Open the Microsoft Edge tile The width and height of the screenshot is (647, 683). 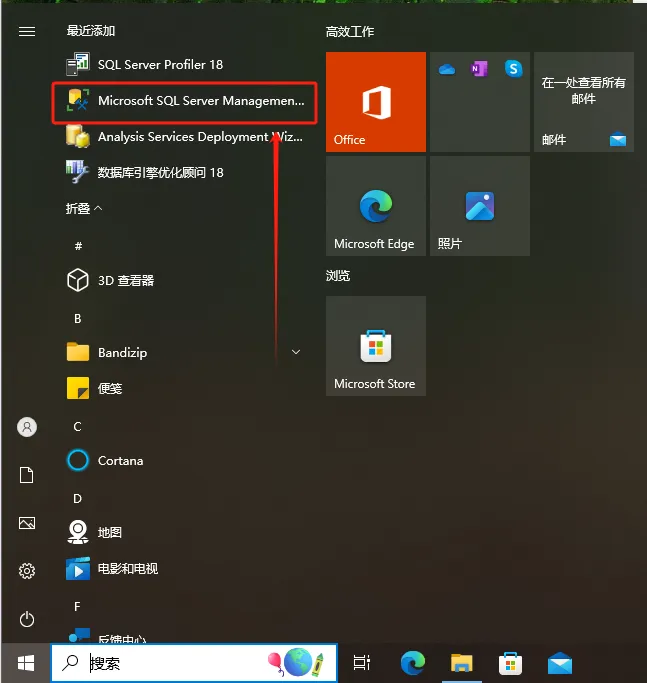pos(376,206)
